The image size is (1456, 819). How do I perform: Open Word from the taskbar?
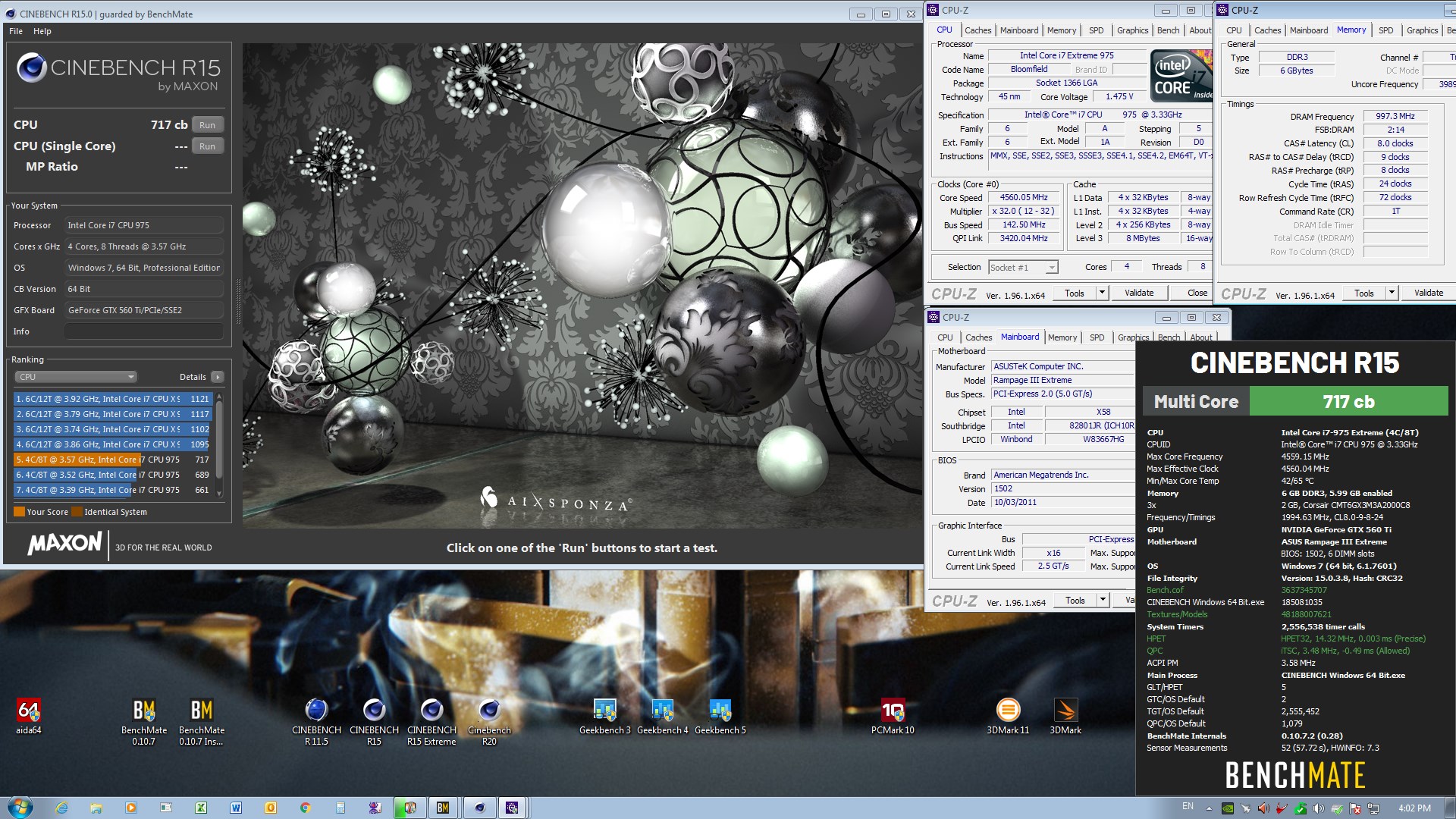point(236,808)
